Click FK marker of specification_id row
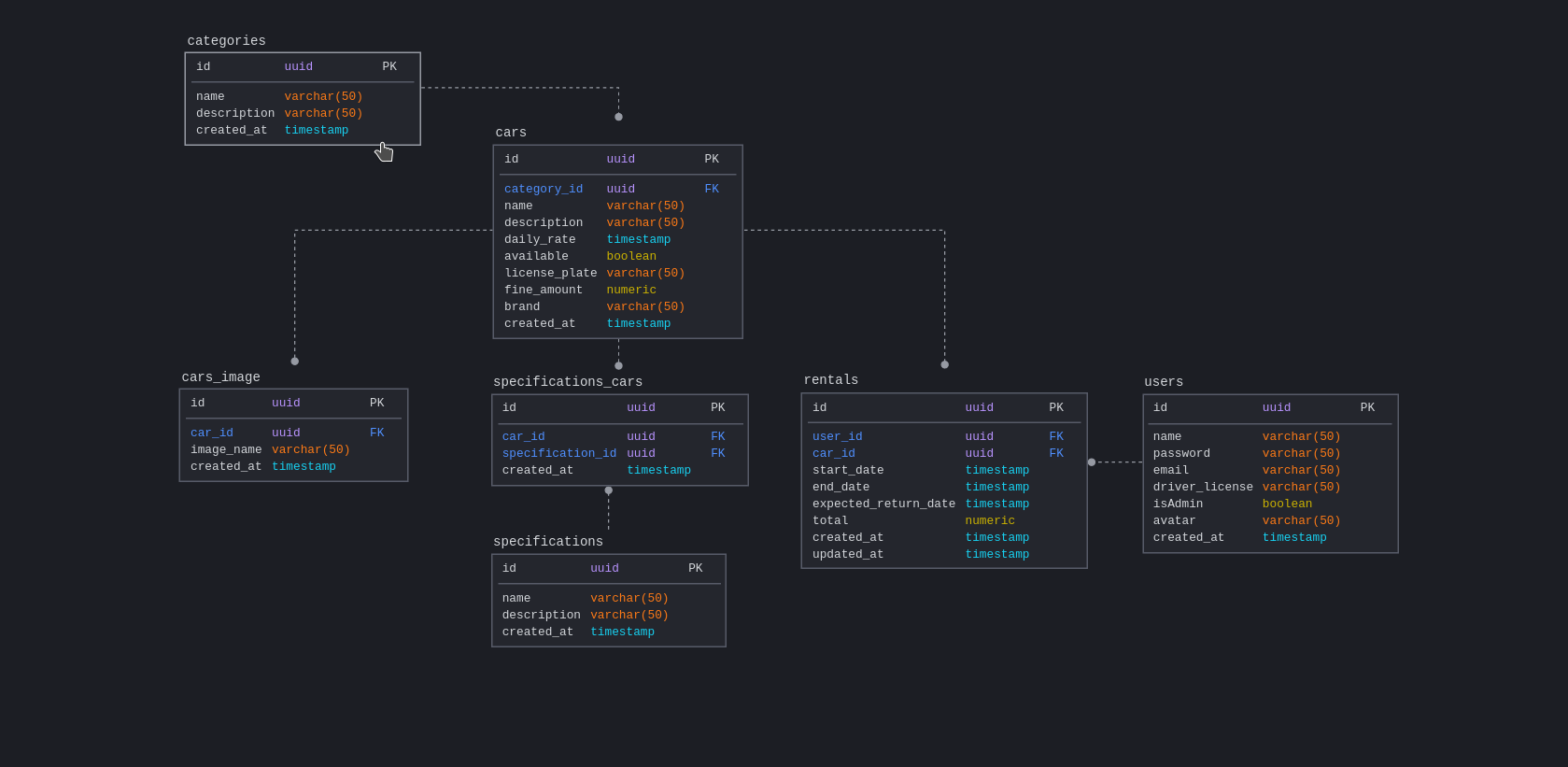Screen dimensions: 1568x767 [718, 453]
